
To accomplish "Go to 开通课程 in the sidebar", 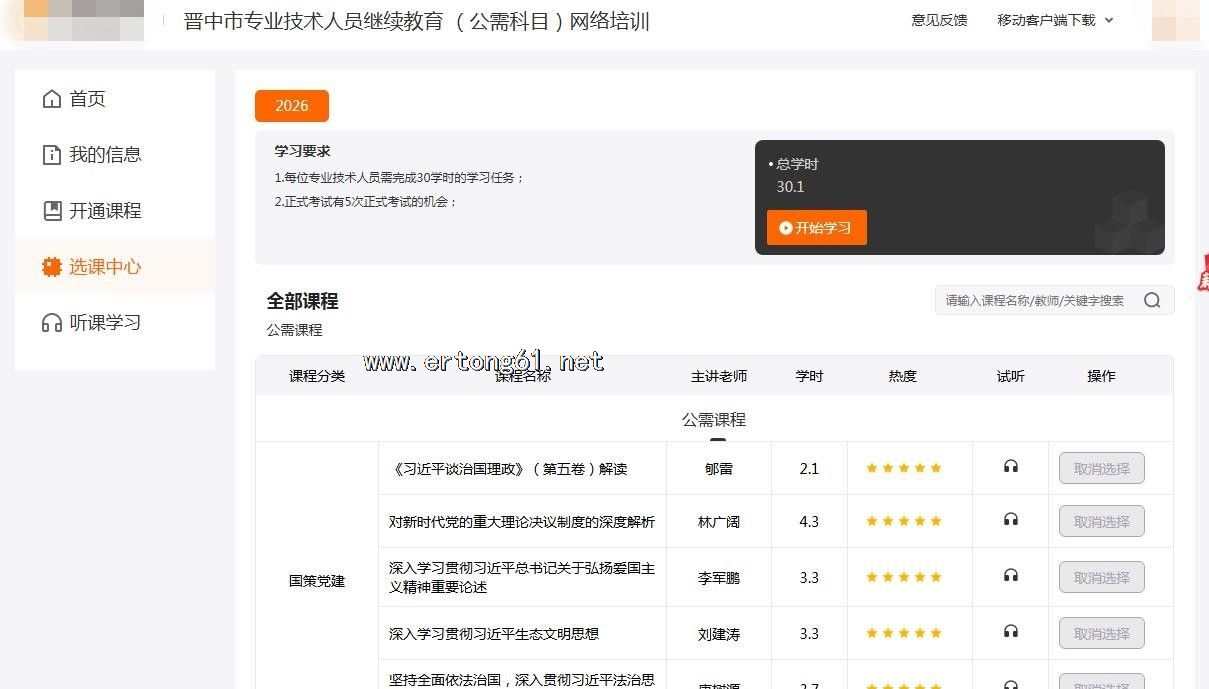I will (115, 211).
